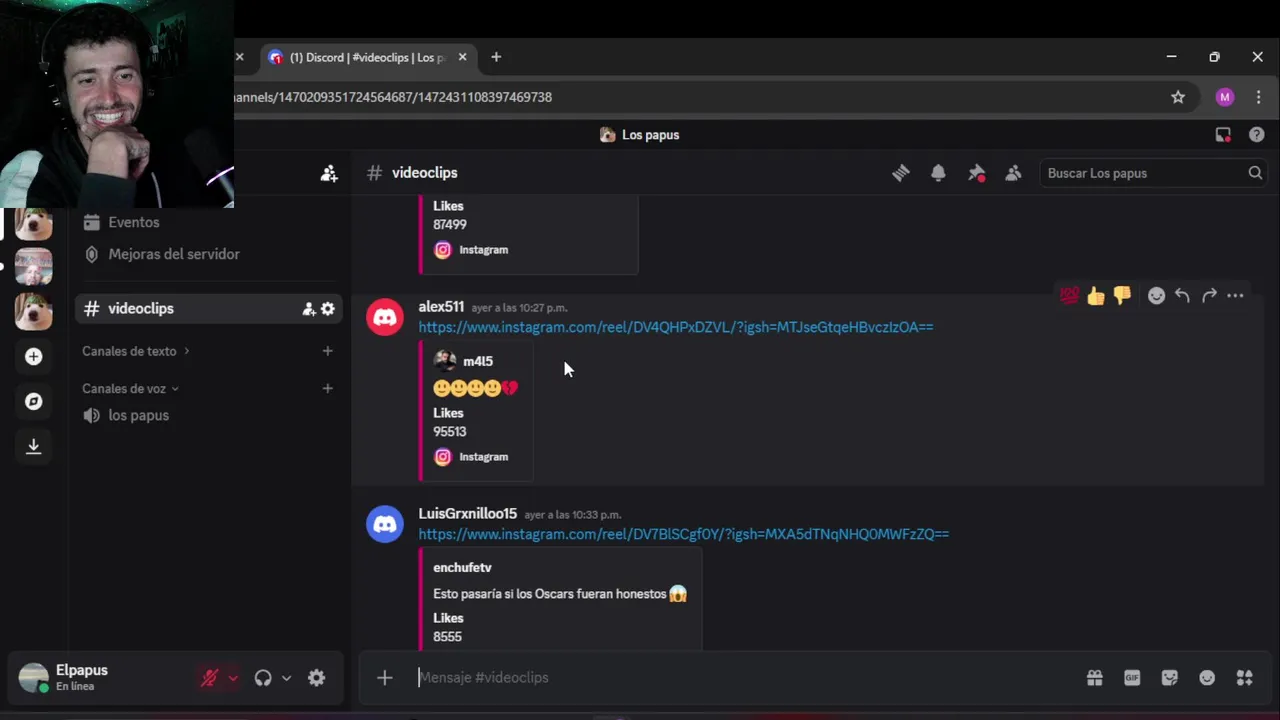Open a new browser tab

pos(496,57)
